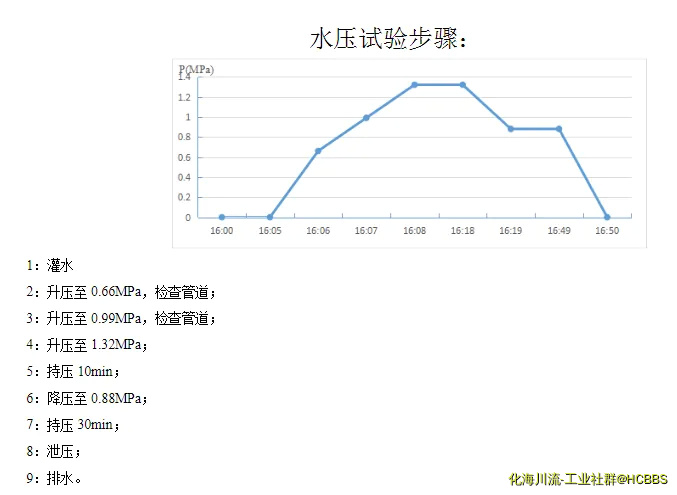Click the 16:50 time axis label
This screenshot has height=495, width=677.
pyautogui.click(x=607, y=231)
